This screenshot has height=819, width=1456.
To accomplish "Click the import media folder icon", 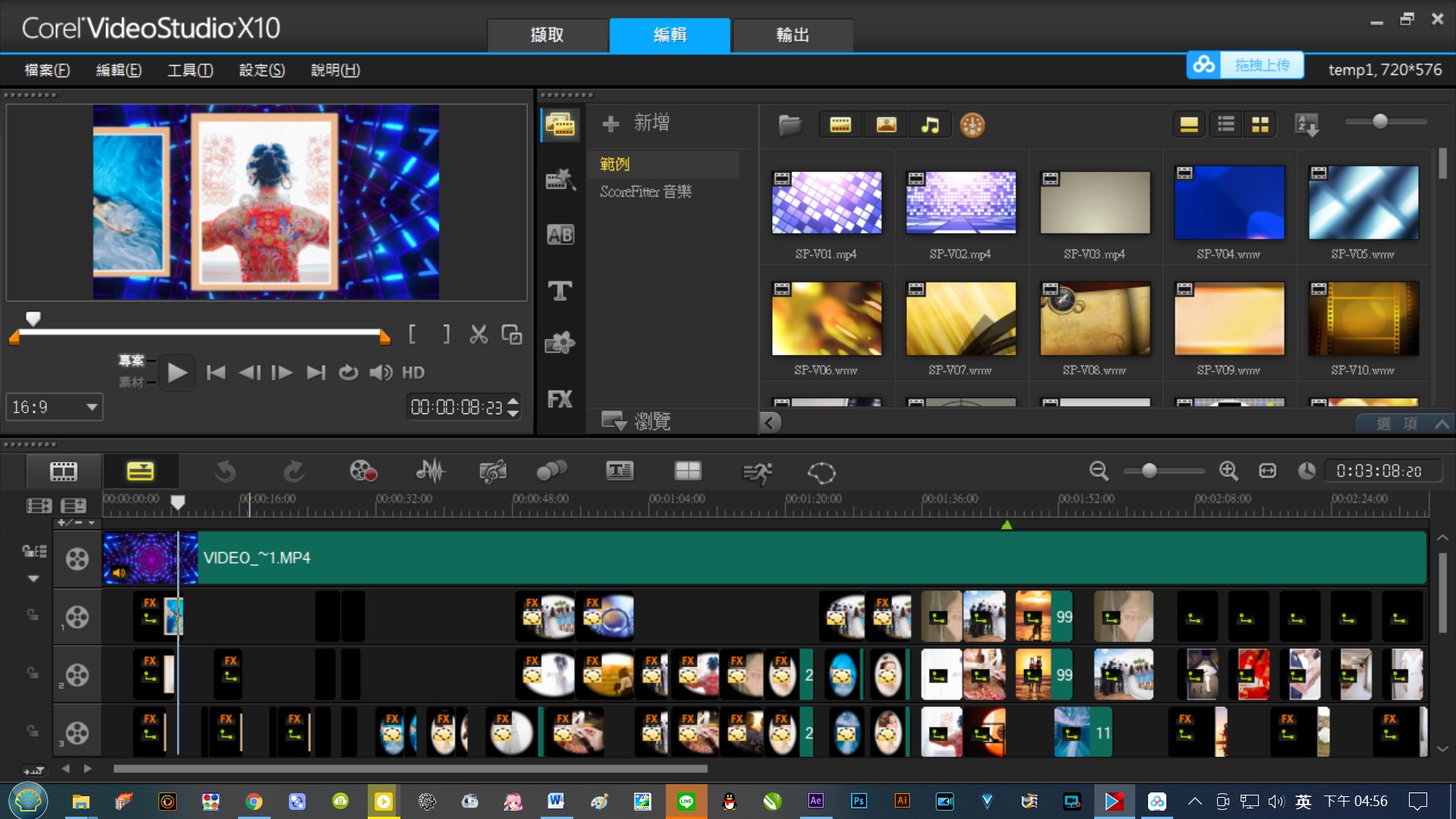I will tap(789, 125).
